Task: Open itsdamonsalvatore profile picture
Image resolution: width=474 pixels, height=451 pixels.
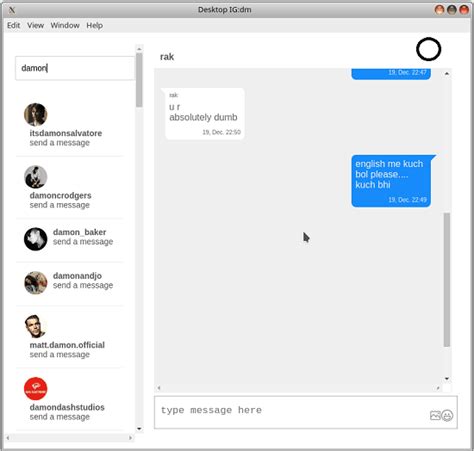Action: point(36,114)
